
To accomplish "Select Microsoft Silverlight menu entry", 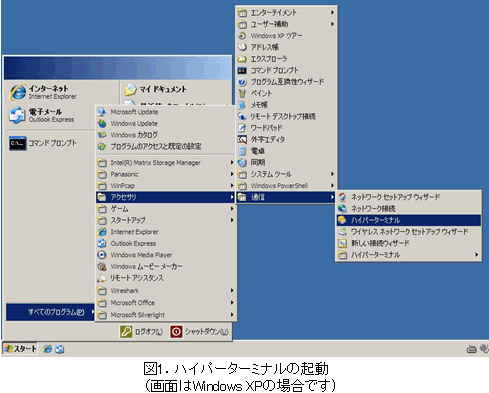I will (166, 315).
